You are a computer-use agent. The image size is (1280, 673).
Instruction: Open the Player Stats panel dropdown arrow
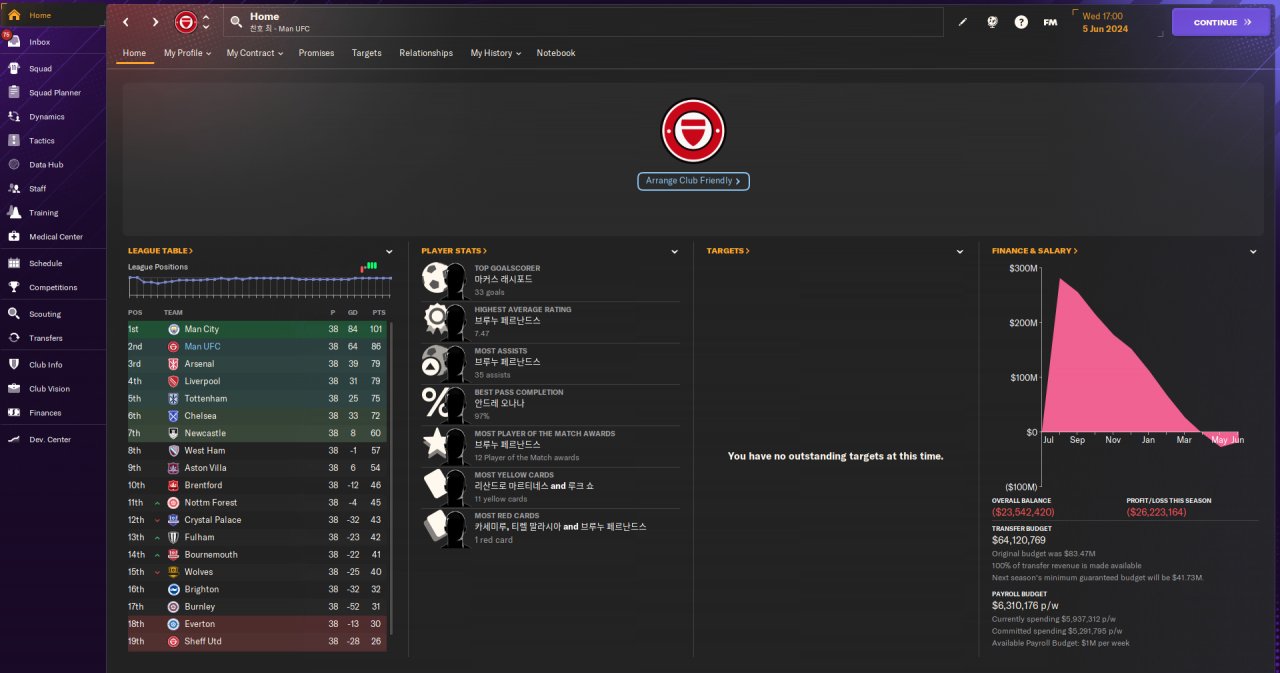coord(675,252)
